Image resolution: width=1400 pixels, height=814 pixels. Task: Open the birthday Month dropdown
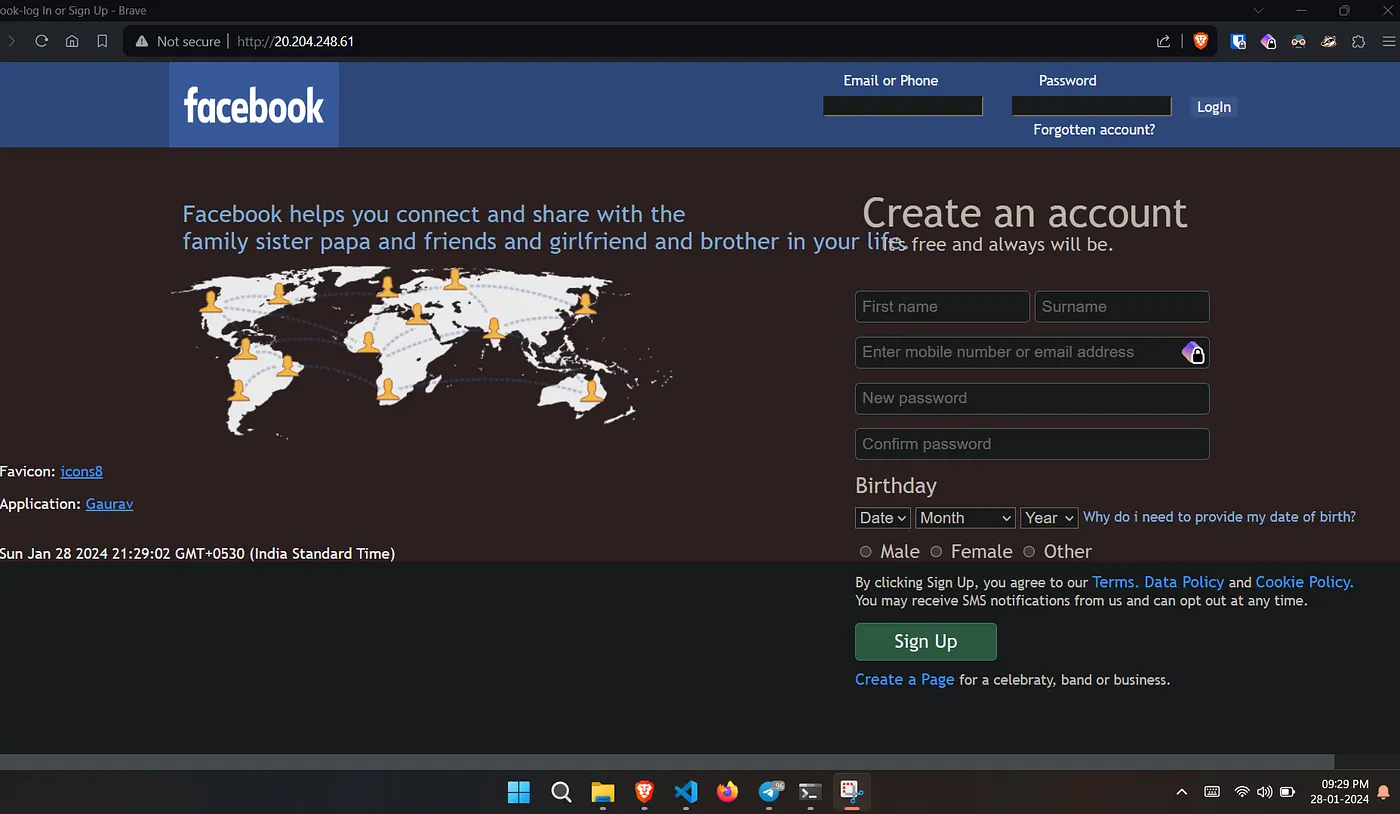tap(966, 518)
